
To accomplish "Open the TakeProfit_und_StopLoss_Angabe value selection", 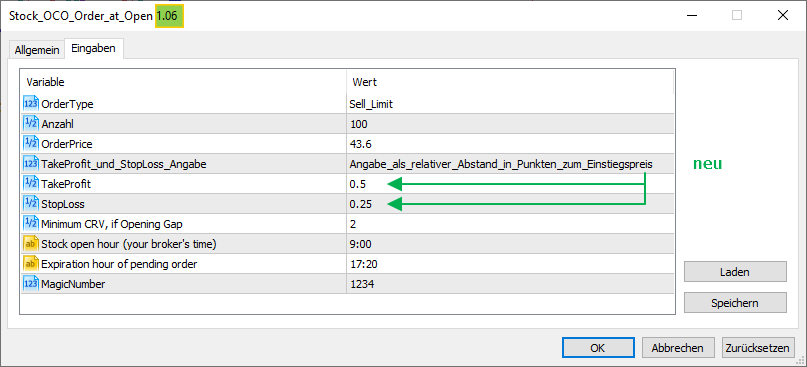I will (x=510, y=164).
